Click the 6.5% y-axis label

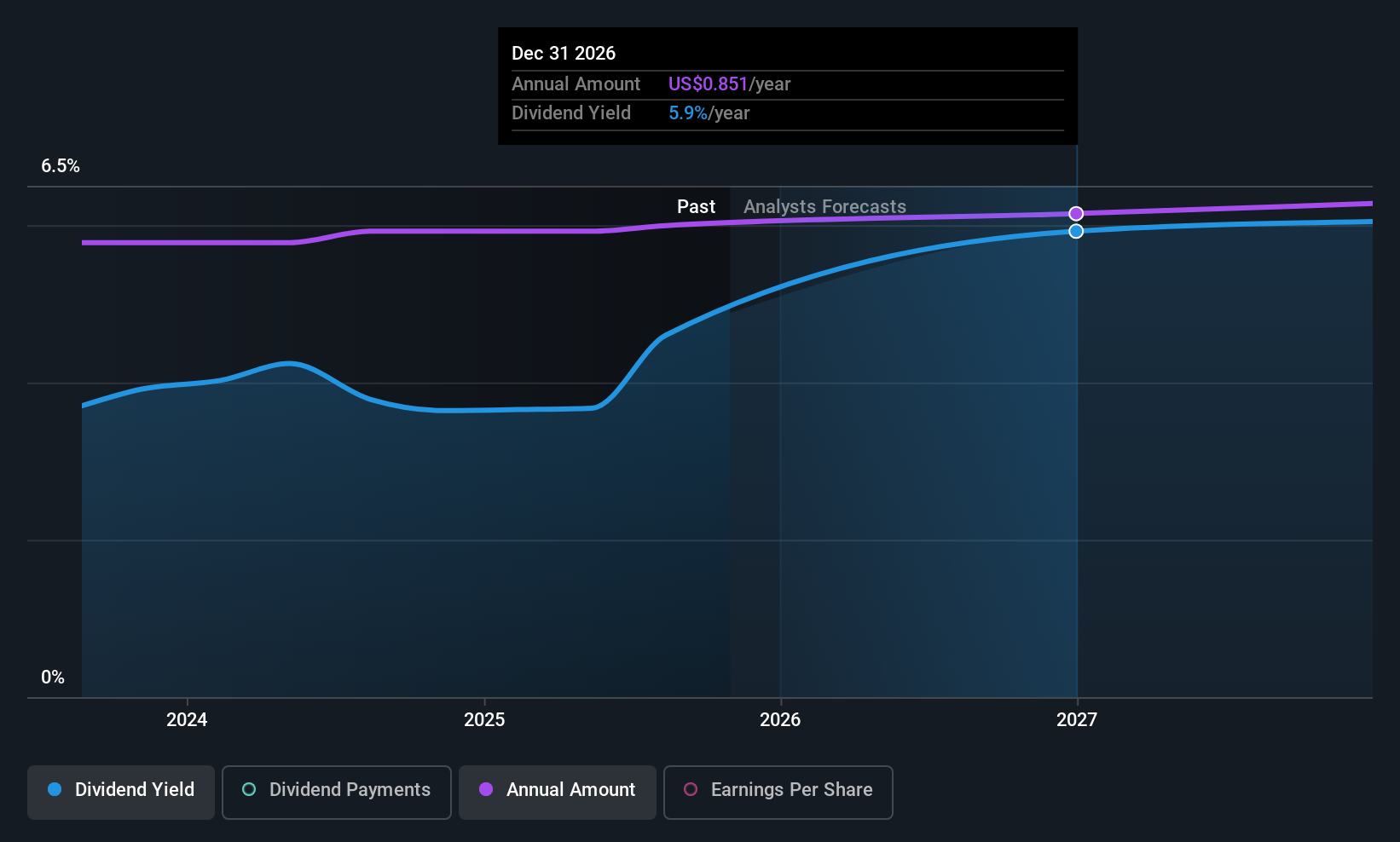pyautogui.click(x=61, y=166)
